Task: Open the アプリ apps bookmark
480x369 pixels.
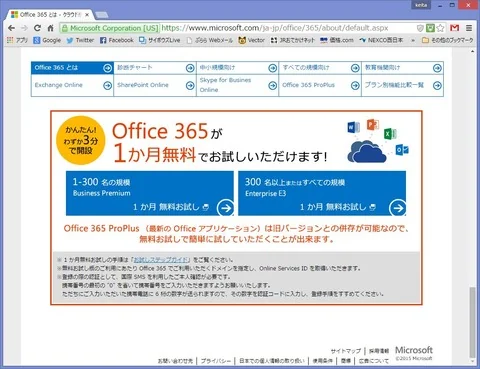Action: 17,40
